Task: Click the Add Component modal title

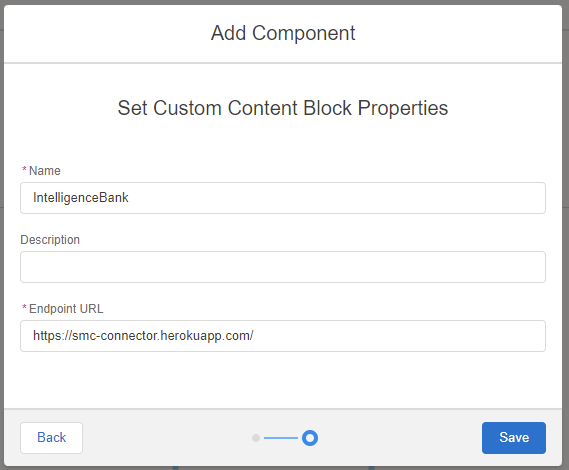Action: 283,33
